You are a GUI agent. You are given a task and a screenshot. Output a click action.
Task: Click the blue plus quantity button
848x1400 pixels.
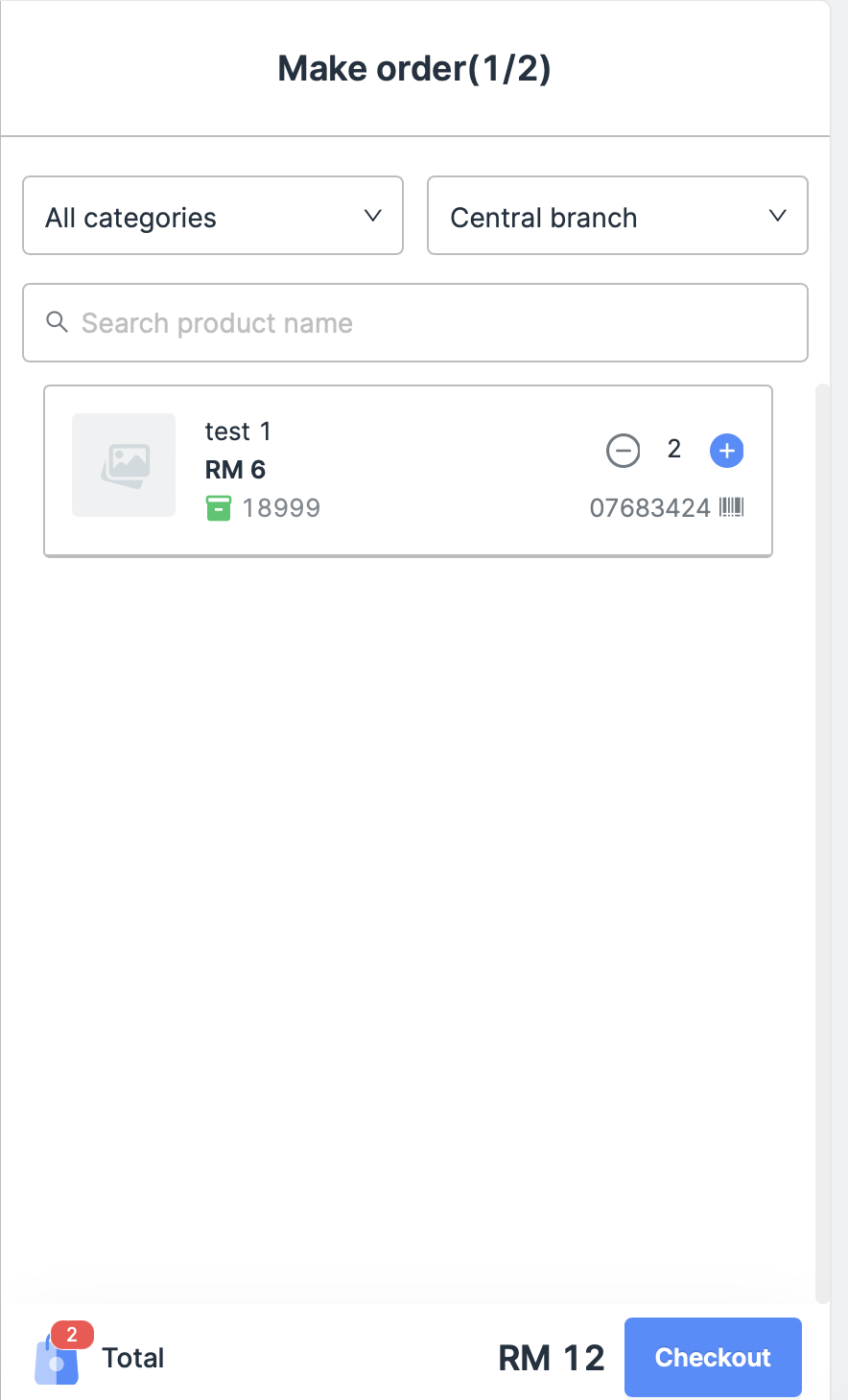tap(726, 450)
